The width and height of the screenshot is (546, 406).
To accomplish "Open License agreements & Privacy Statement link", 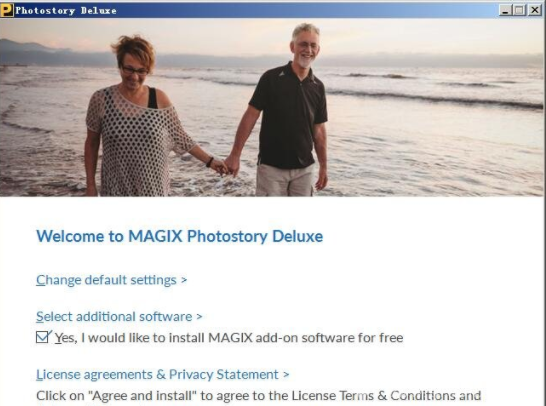I will pyautogui.click(x=157, y=374).
